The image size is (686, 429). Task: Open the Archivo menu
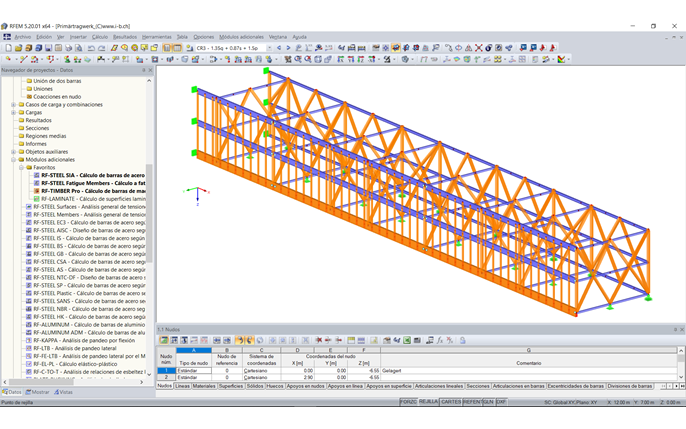(x=23, y=37)
